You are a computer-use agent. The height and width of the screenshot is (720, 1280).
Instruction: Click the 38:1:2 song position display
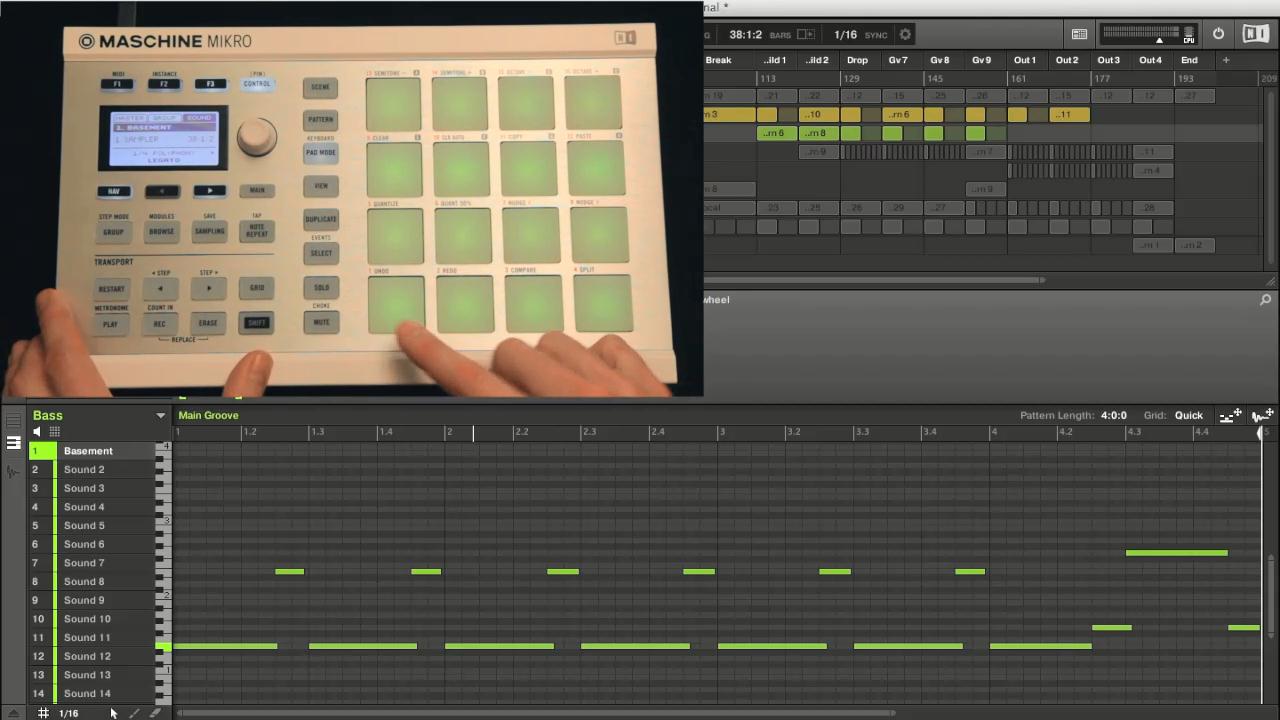(745, 35)
